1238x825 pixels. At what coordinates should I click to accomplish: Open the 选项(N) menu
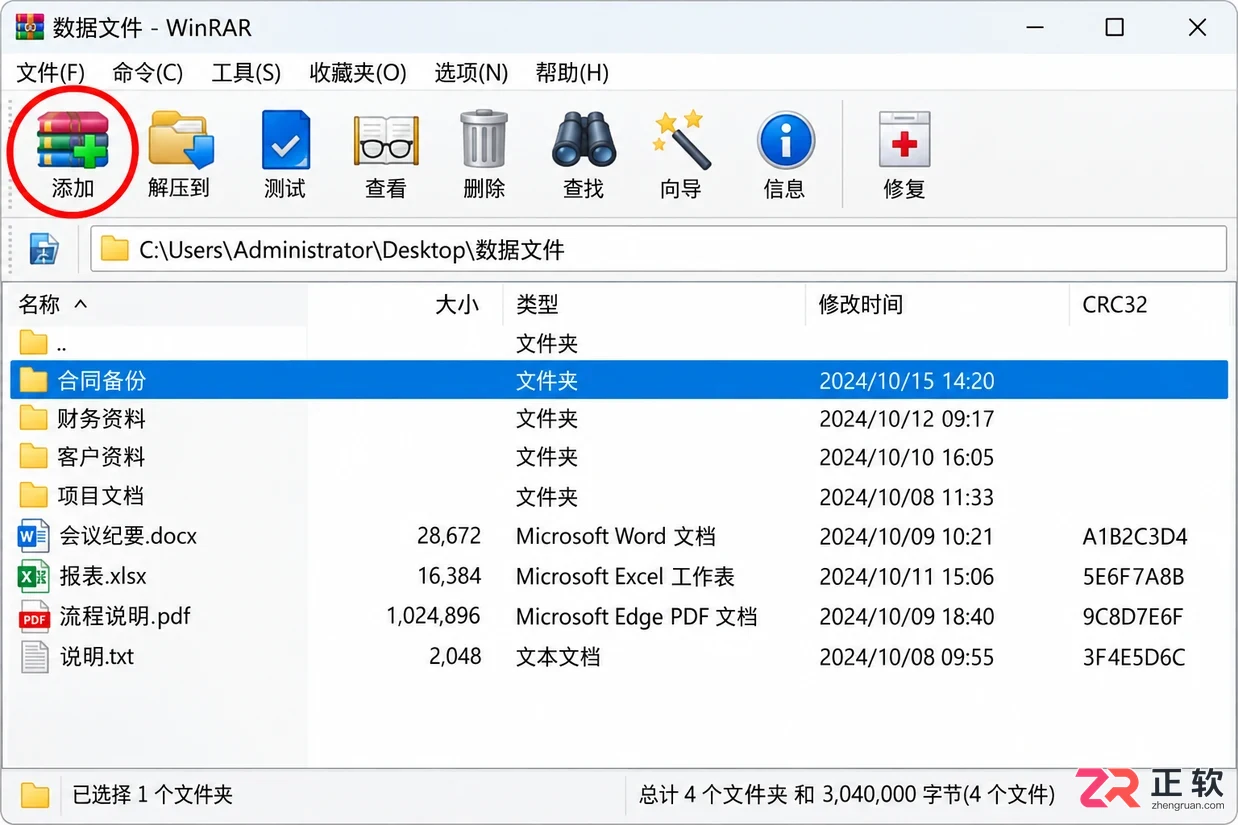pos(471,73)
